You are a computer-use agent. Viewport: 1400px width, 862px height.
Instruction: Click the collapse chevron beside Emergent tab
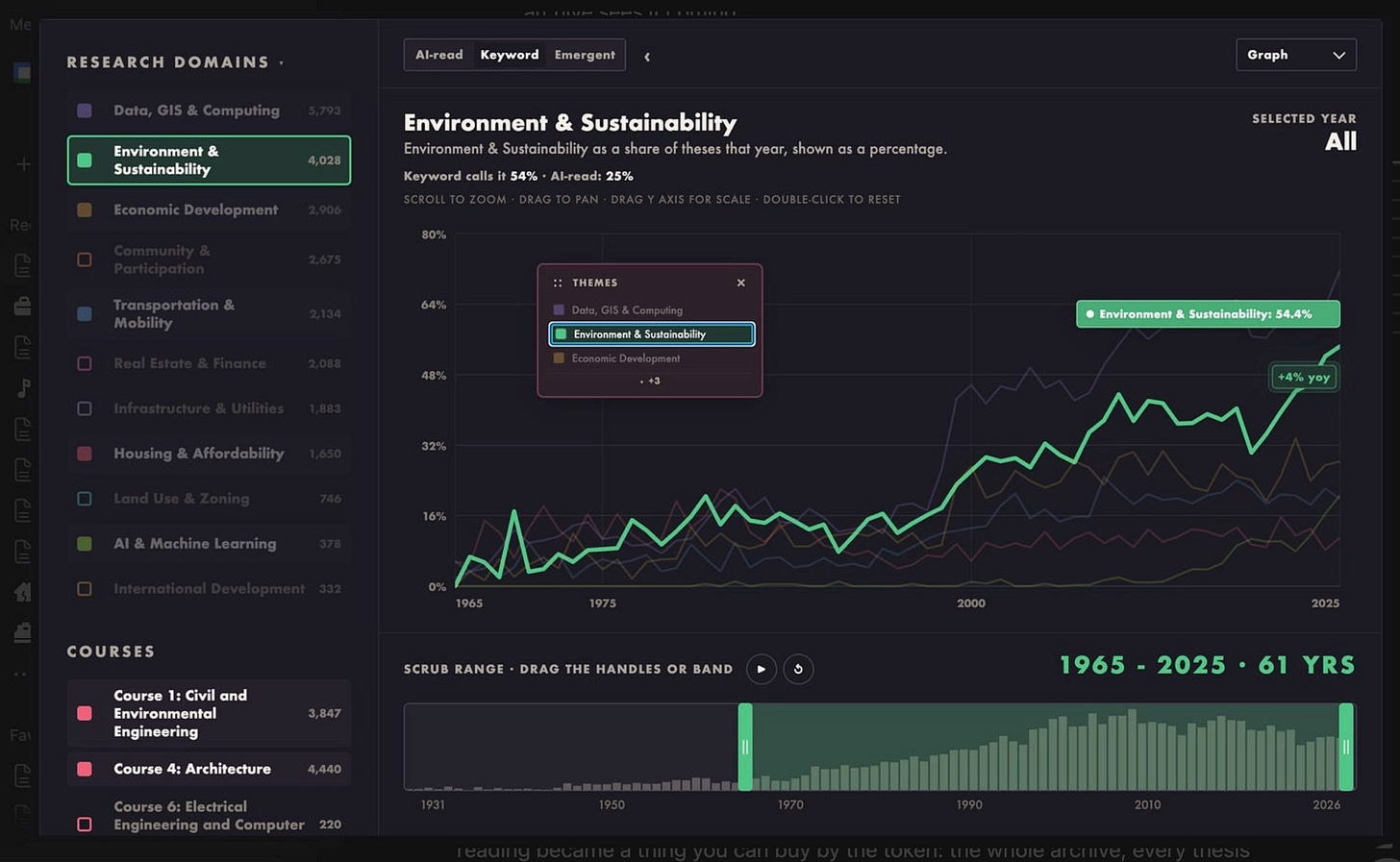(647, 57)
